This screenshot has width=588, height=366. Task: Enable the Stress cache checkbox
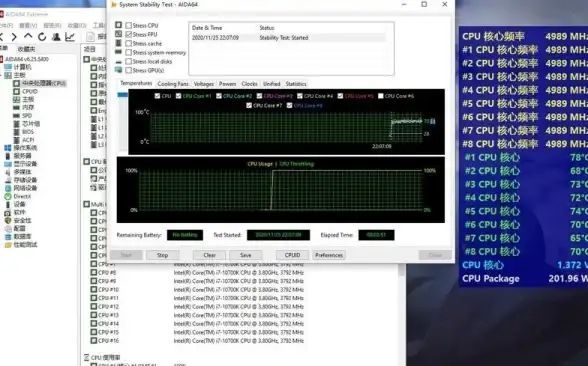click(x=129, y=44)
